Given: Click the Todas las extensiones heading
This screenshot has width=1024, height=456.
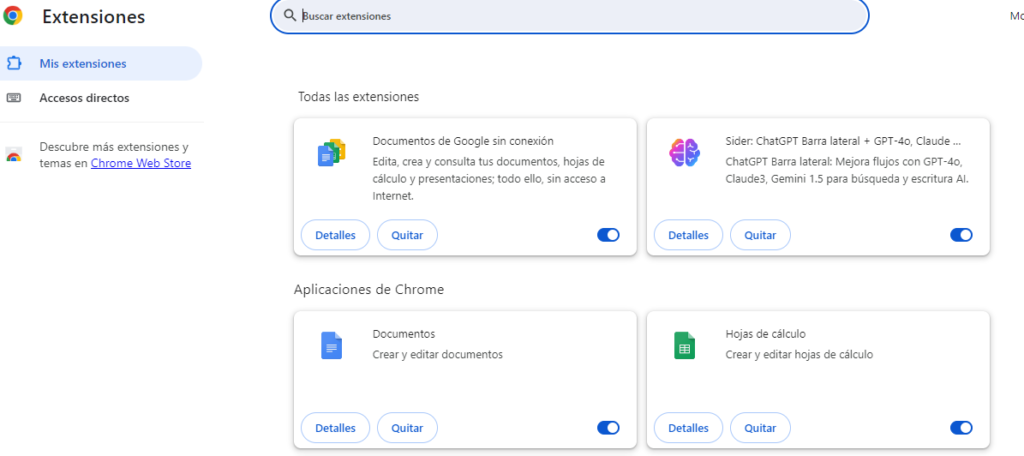Looking at the screenshot, I should click(x=359, y=97).
